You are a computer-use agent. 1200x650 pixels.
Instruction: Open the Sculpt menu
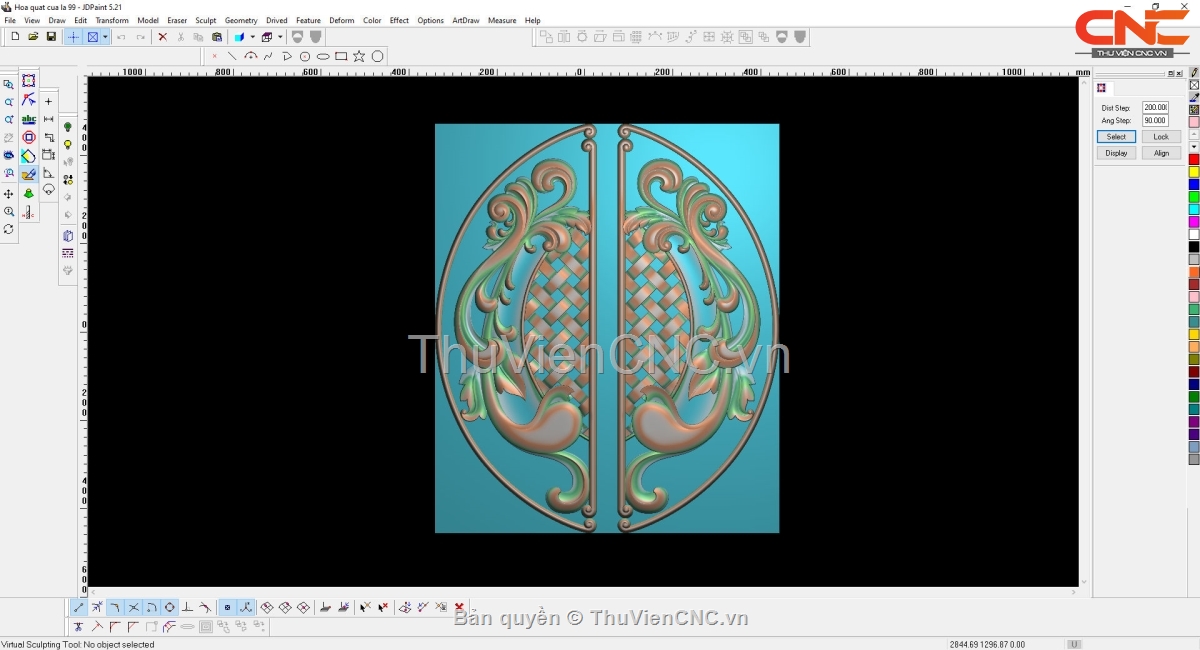pyautogui.click(x=205, y=20)
